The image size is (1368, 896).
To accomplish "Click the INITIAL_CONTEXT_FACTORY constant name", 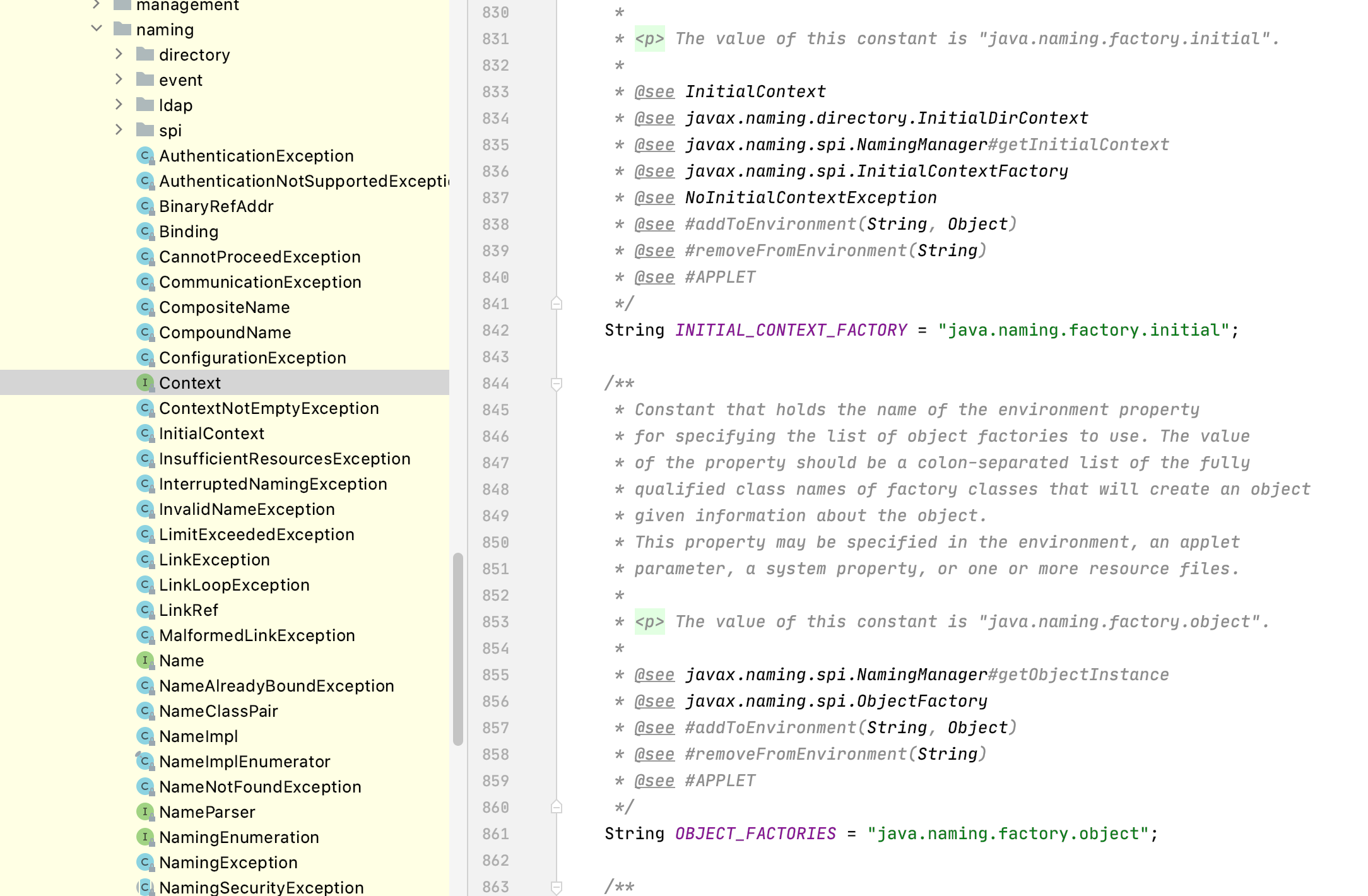I will pyautogui.click(x=791, y=330).
